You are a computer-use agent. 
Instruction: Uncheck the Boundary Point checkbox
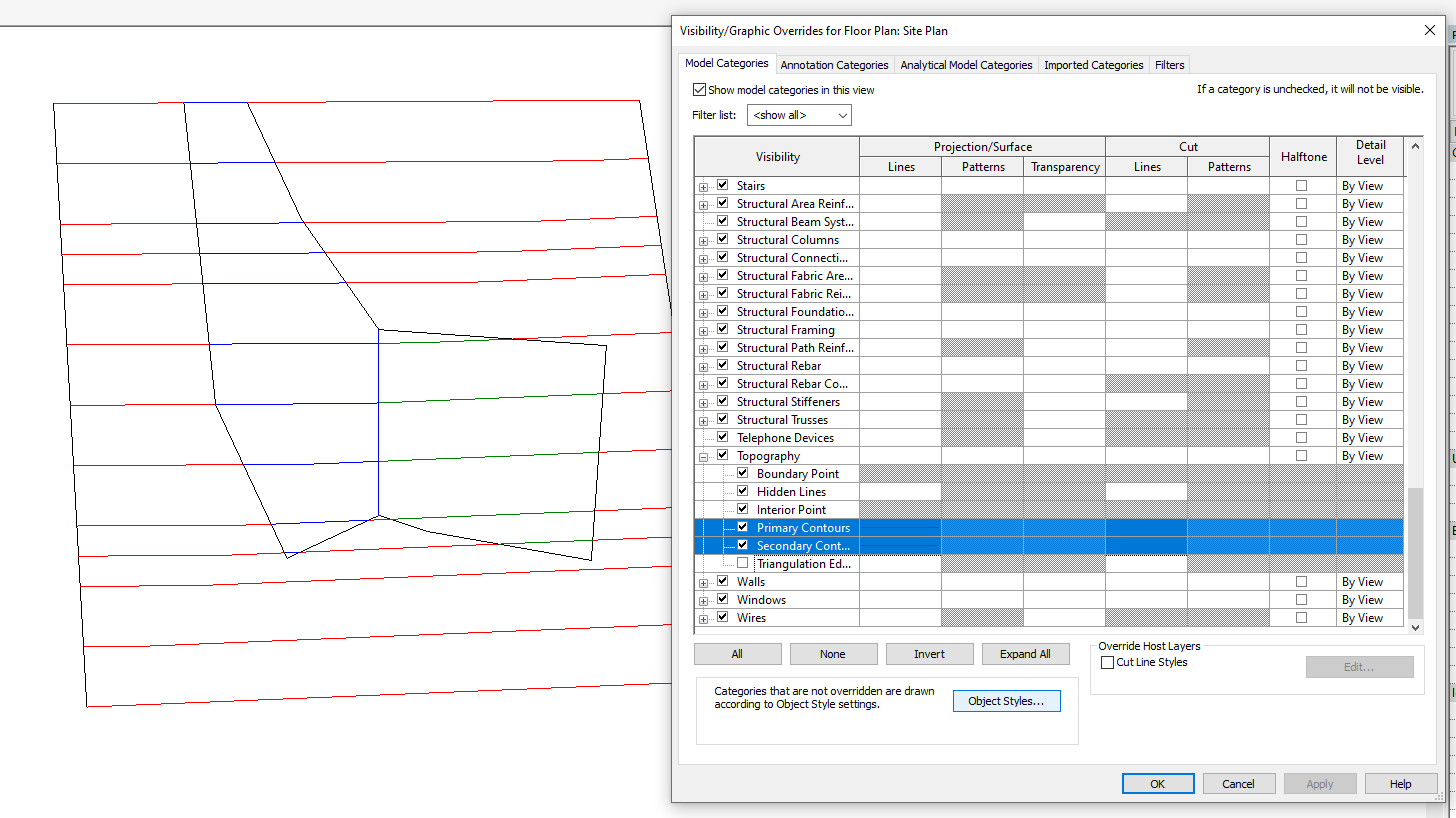(742, 473)
